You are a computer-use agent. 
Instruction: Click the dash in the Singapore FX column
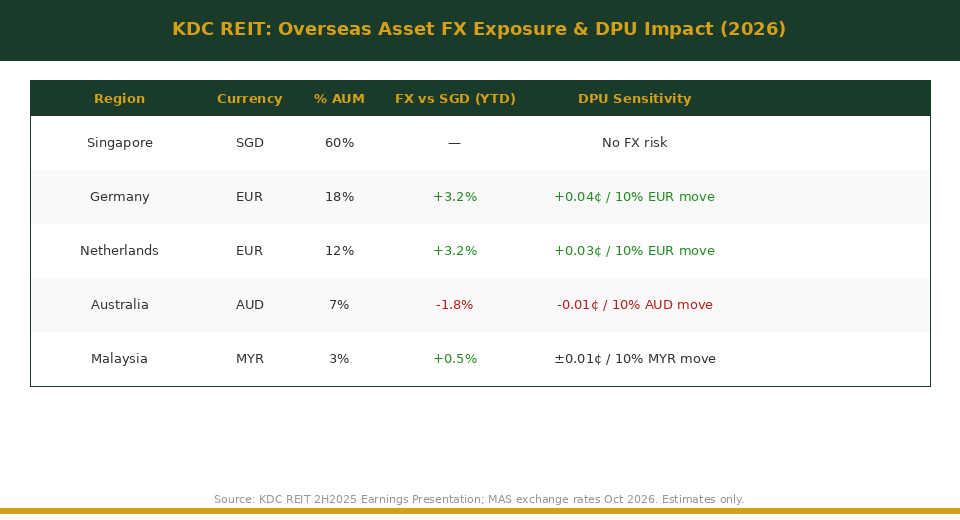454,143
